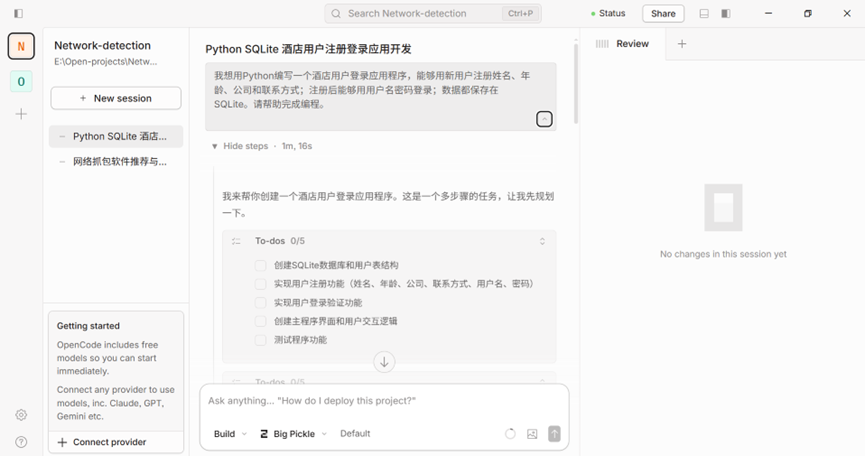The image size is (865, 456).
Task: Check 实现用户注册功能 todo
Action: [260, 284]
